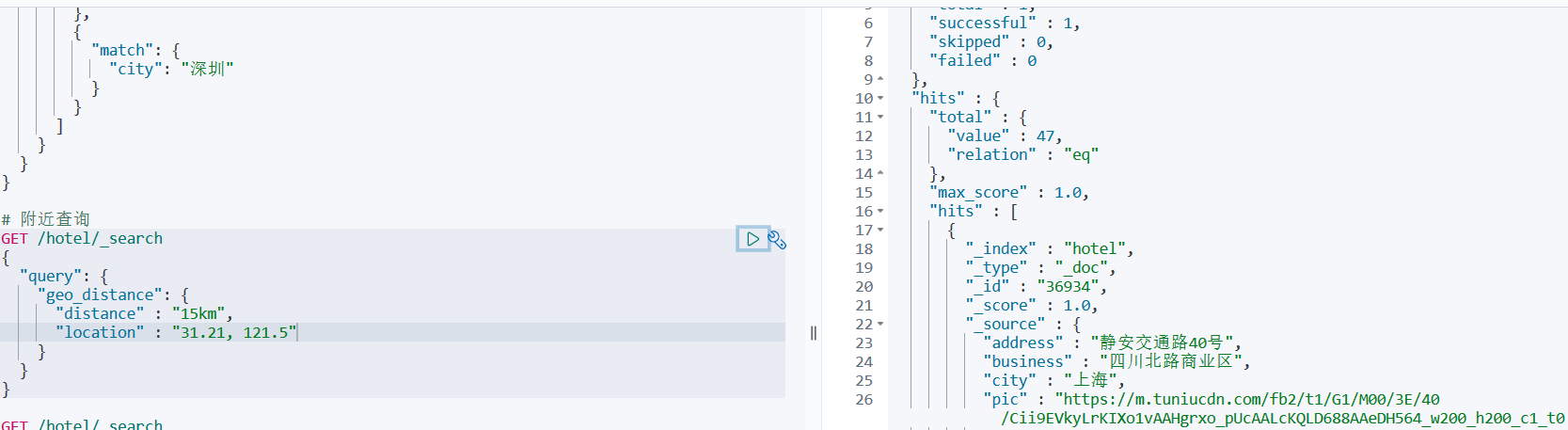The height and width of the screenshot is (430, 1568).
Task: Collapse the outer "hits" object on line 10
Action: tap(880, 98)
